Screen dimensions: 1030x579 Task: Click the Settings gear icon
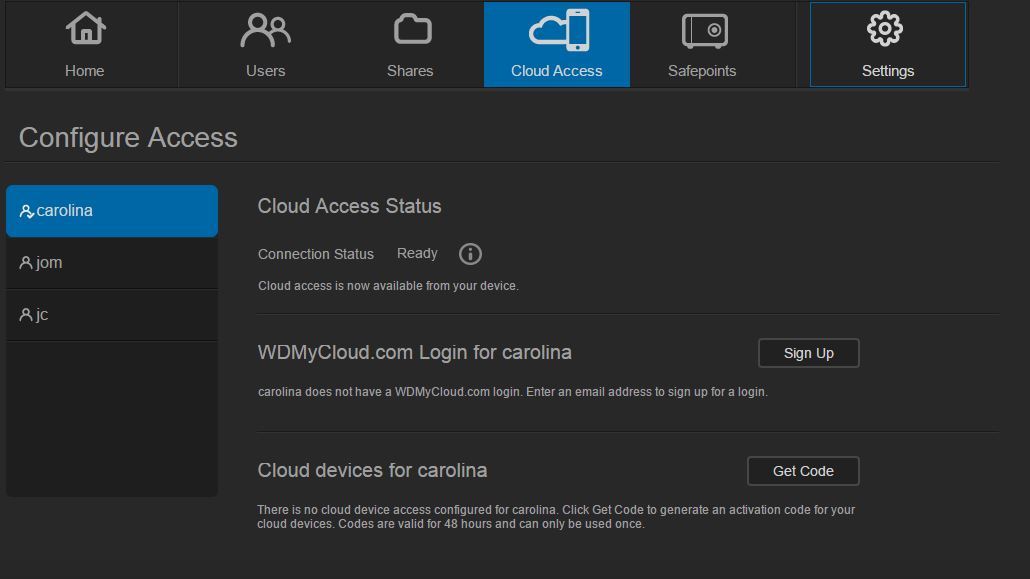pos(885,29)
